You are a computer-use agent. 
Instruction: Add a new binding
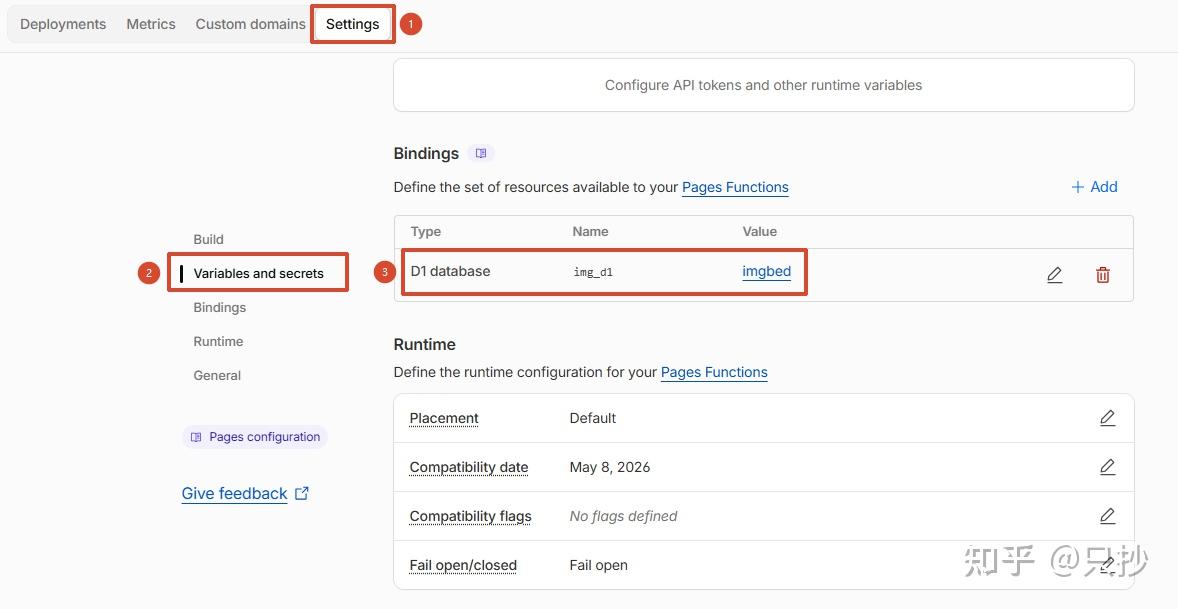(x=1094, y=187)
